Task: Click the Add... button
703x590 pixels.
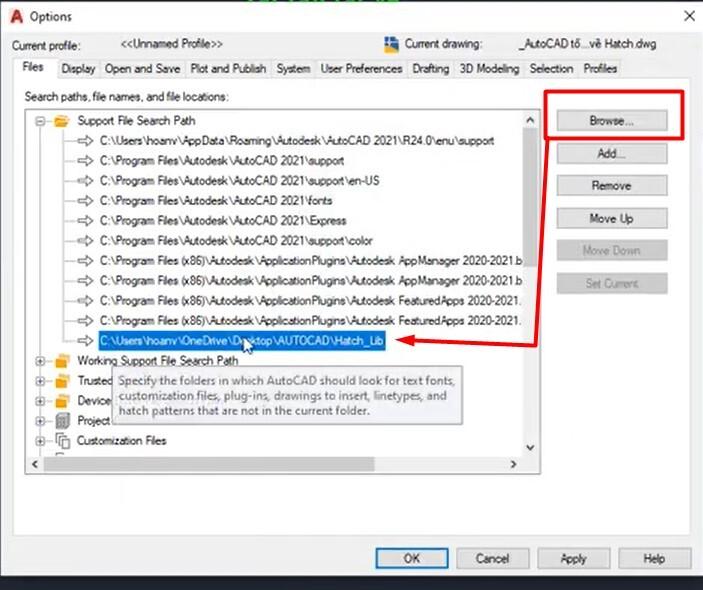Action: 612,154
